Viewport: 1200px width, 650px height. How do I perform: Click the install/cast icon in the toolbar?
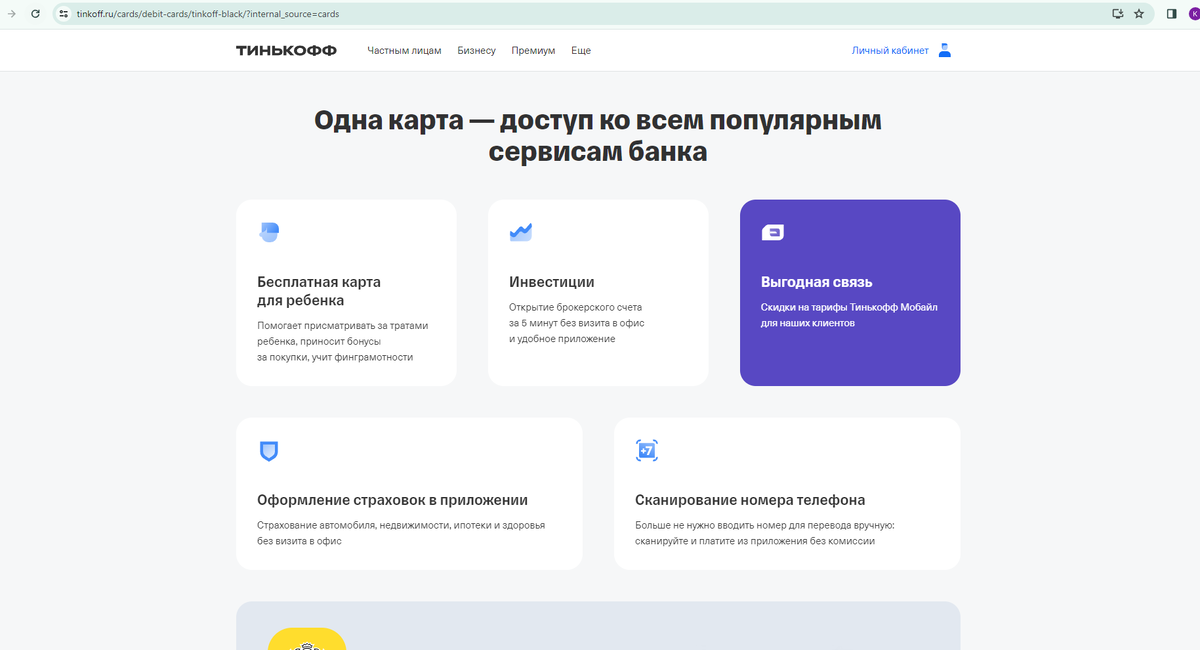[1117, 14]
